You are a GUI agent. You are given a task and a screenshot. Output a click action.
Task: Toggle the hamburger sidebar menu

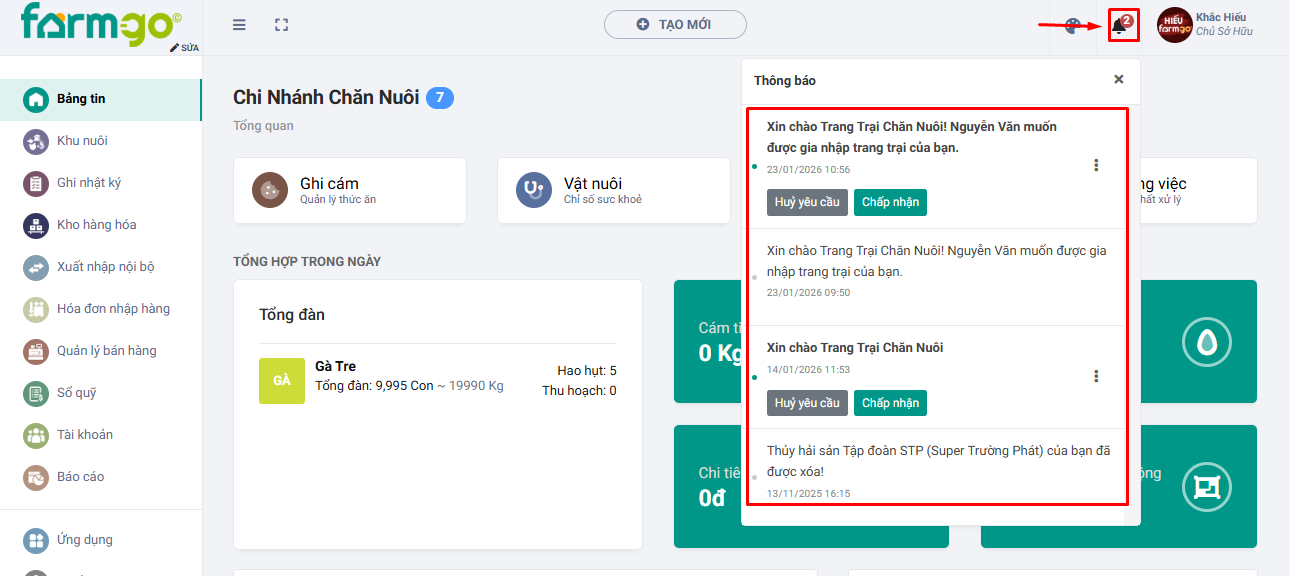coord(239,25)
